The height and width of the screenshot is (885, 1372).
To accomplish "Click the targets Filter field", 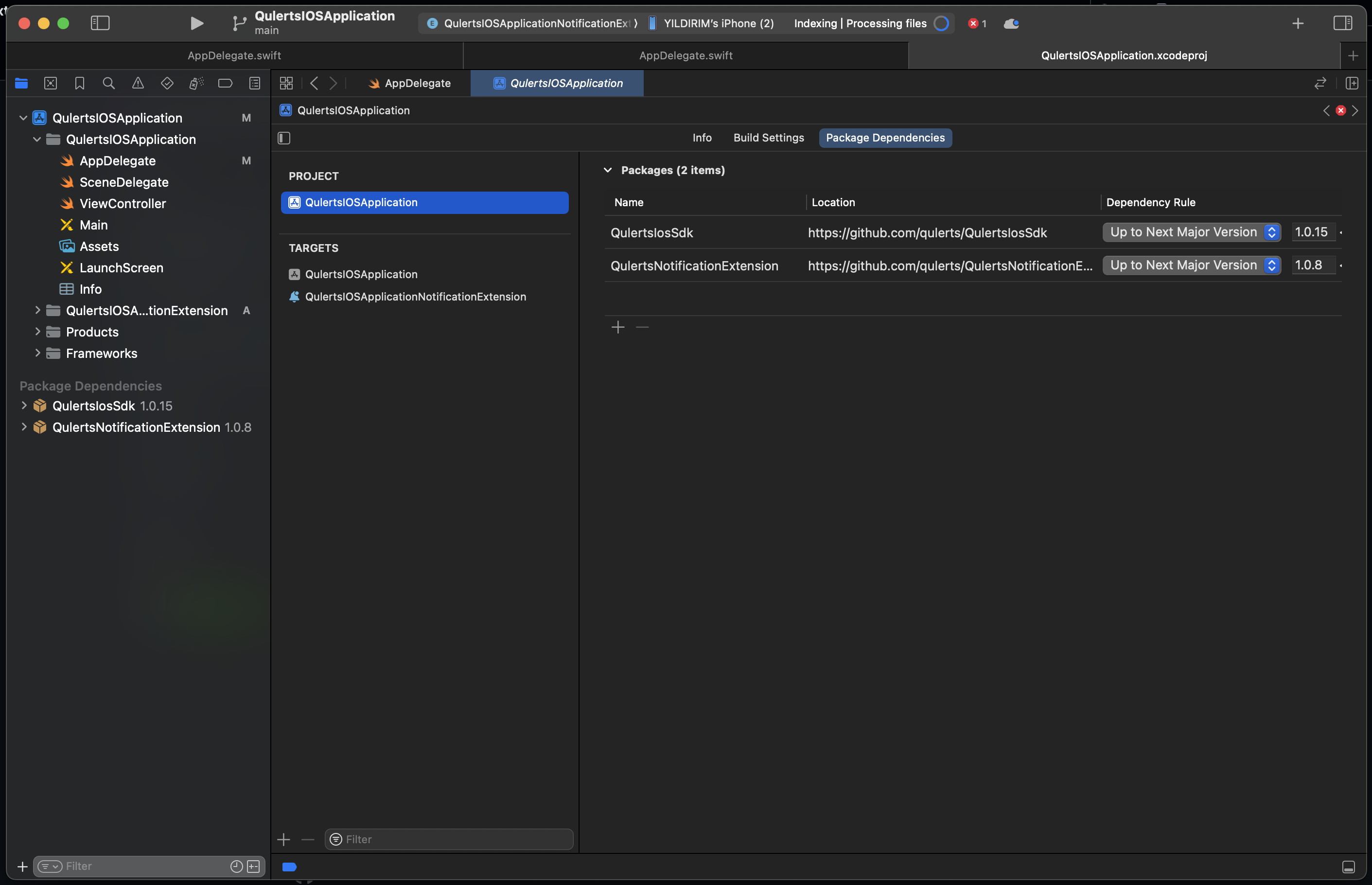I will tap(449, 839).
